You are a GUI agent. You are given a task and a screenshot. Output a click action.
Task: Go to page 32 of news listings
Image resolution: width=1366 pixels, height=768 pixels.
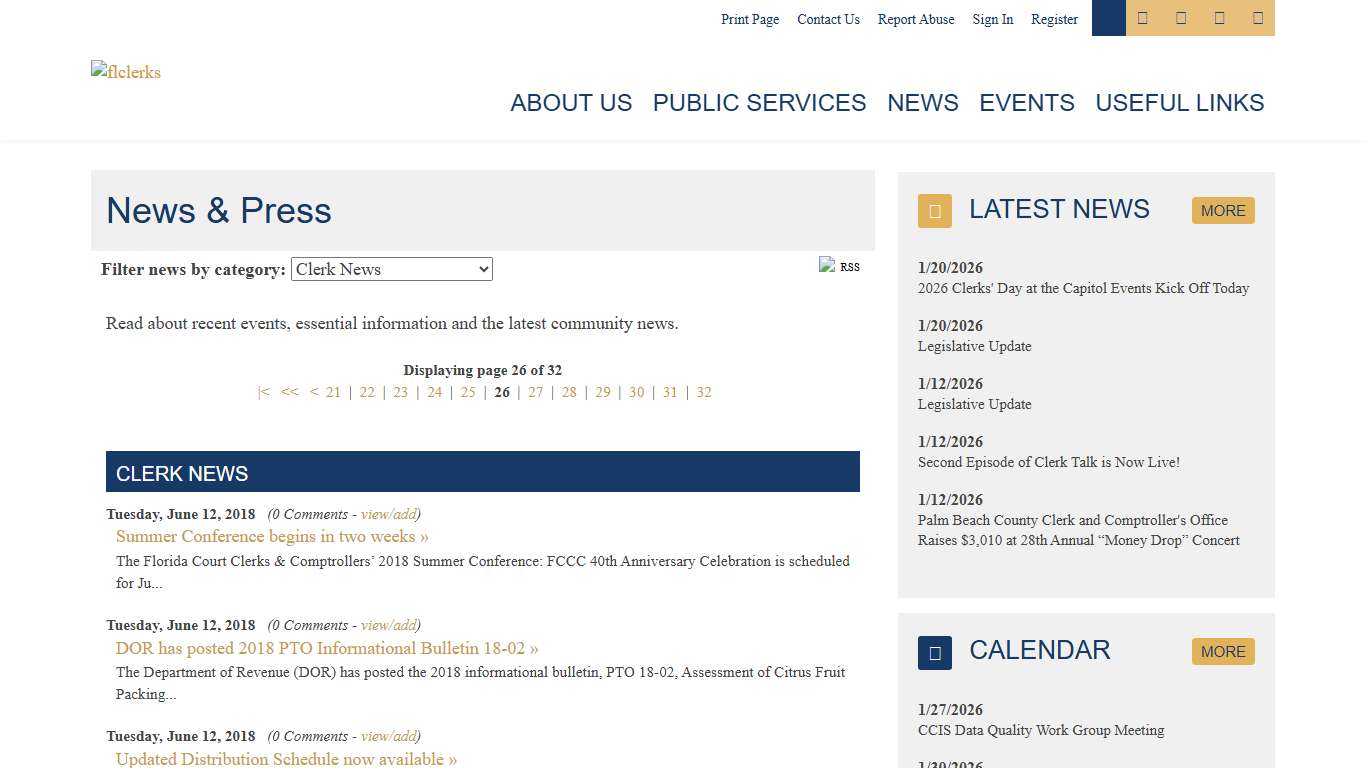[704, 392]
